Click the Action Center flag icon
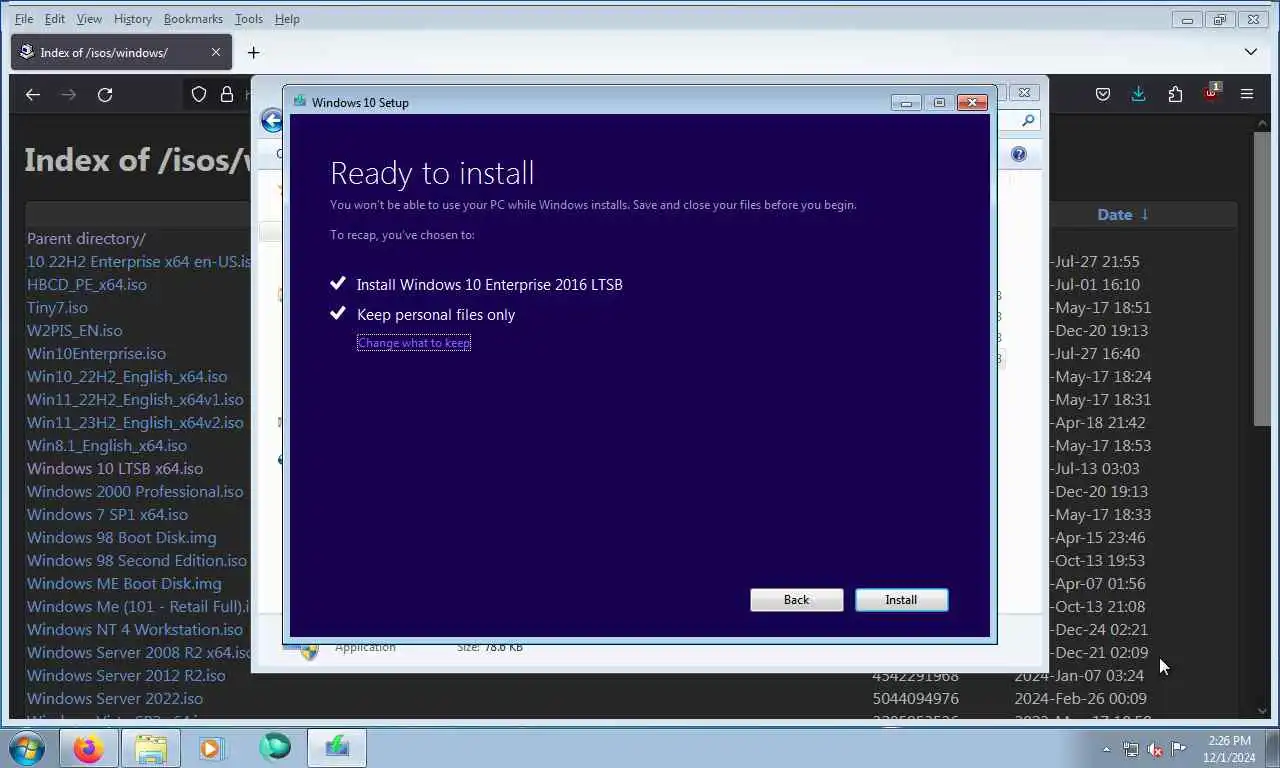The height and width of the screenshot is (768, 1280). [1179, 749]
